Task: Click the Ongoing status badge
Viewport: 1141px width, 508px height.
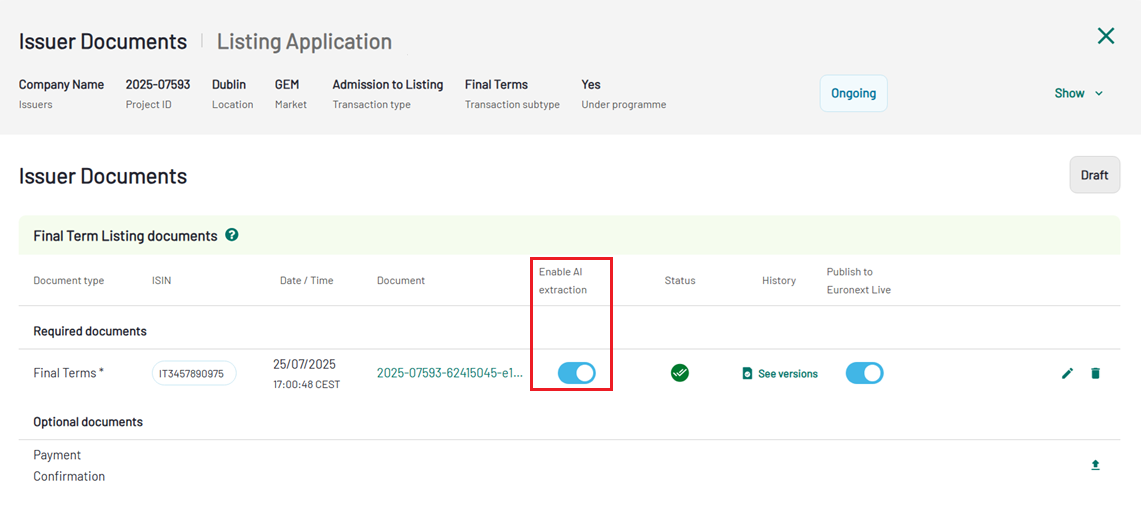Action: pos(853,93)
